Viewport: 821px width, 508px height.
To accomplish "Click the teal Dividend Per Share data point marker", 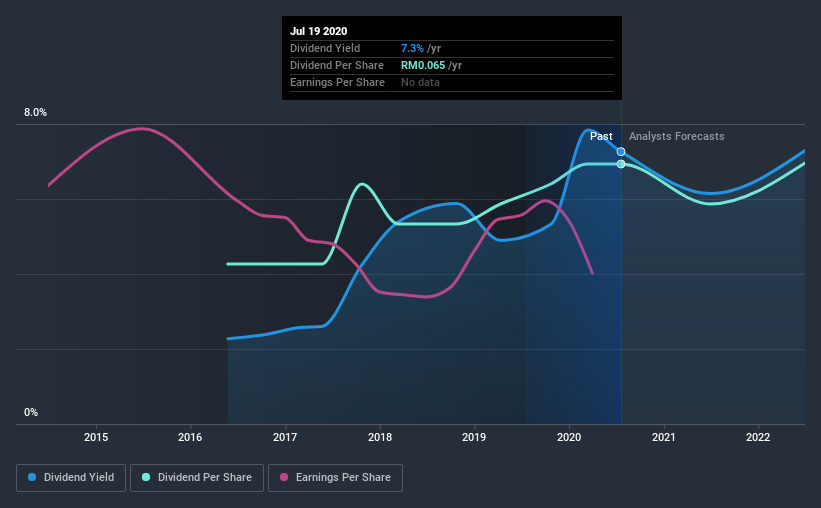I will tap(620, 164).
